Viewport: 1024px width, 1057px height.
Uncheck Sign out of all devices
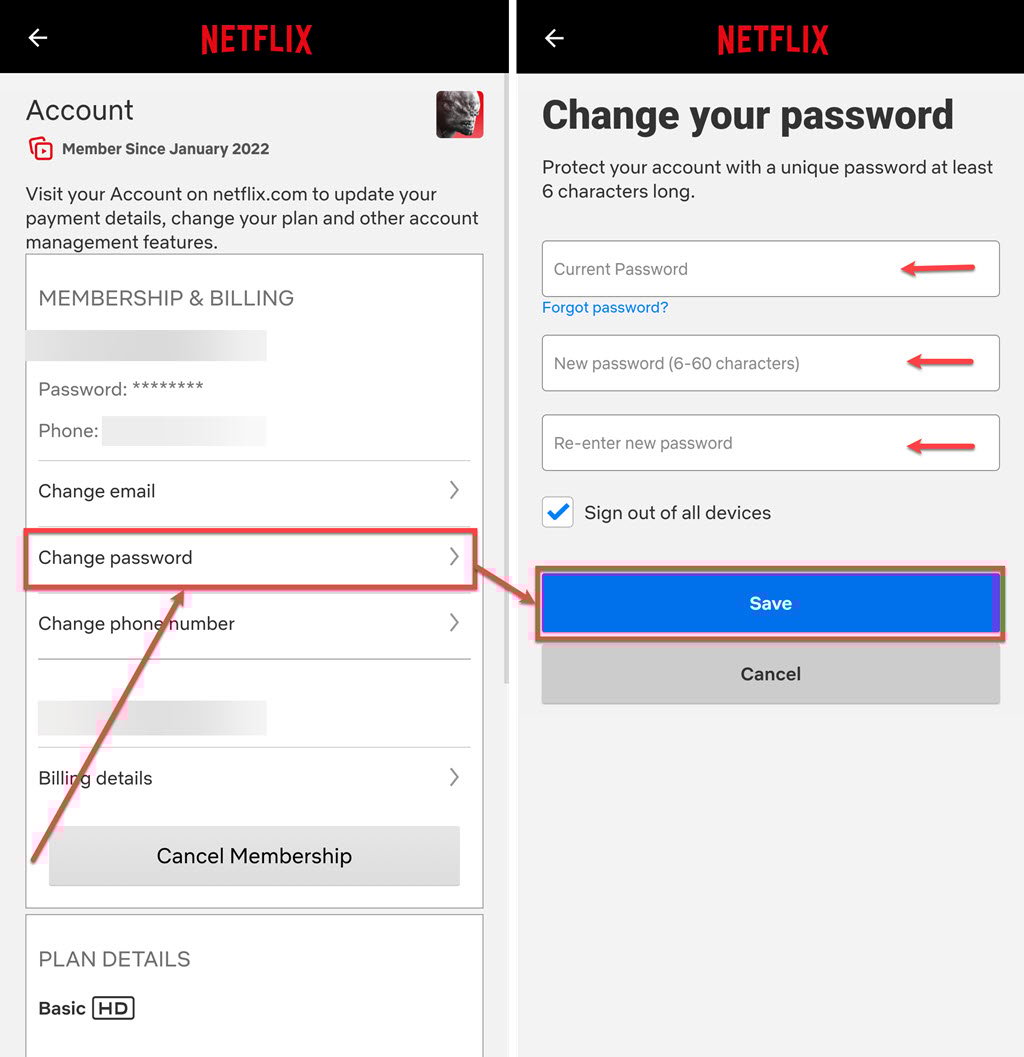[x=557, y=512]
